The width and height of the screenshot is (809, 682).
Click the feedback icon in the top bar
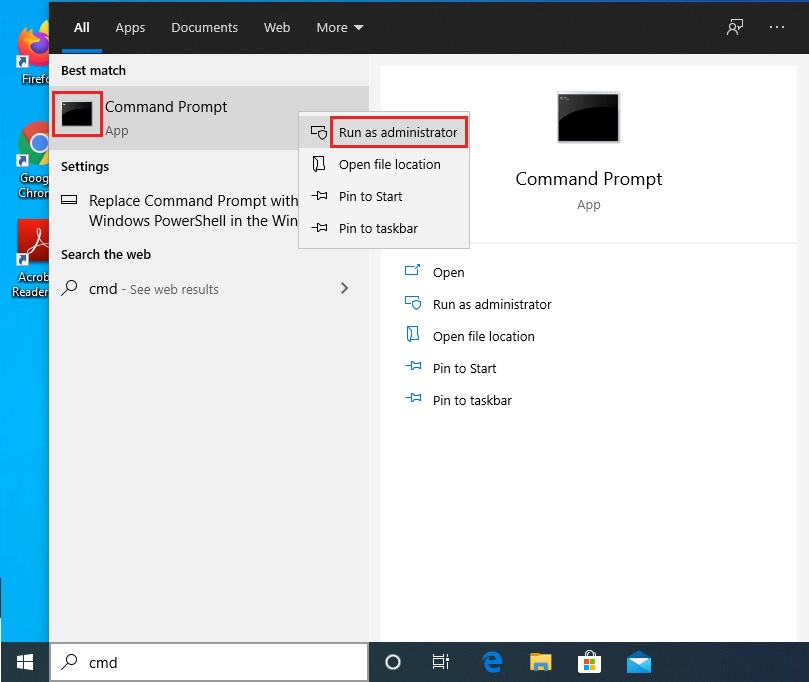coord(734,27)
